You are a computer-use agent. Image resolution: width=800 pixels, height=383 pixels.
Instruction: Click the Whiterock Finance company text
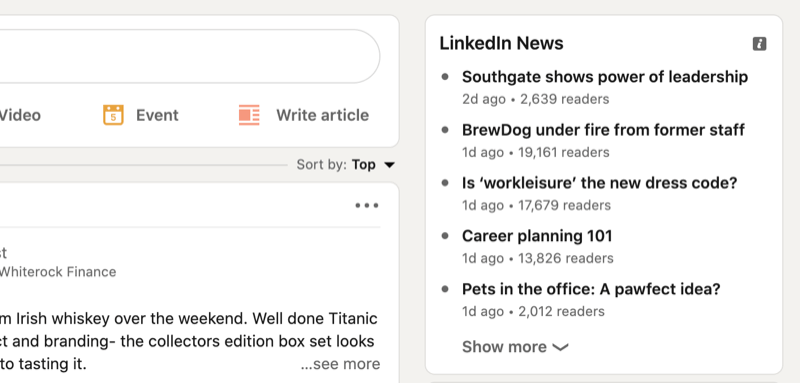coord(57,272)
